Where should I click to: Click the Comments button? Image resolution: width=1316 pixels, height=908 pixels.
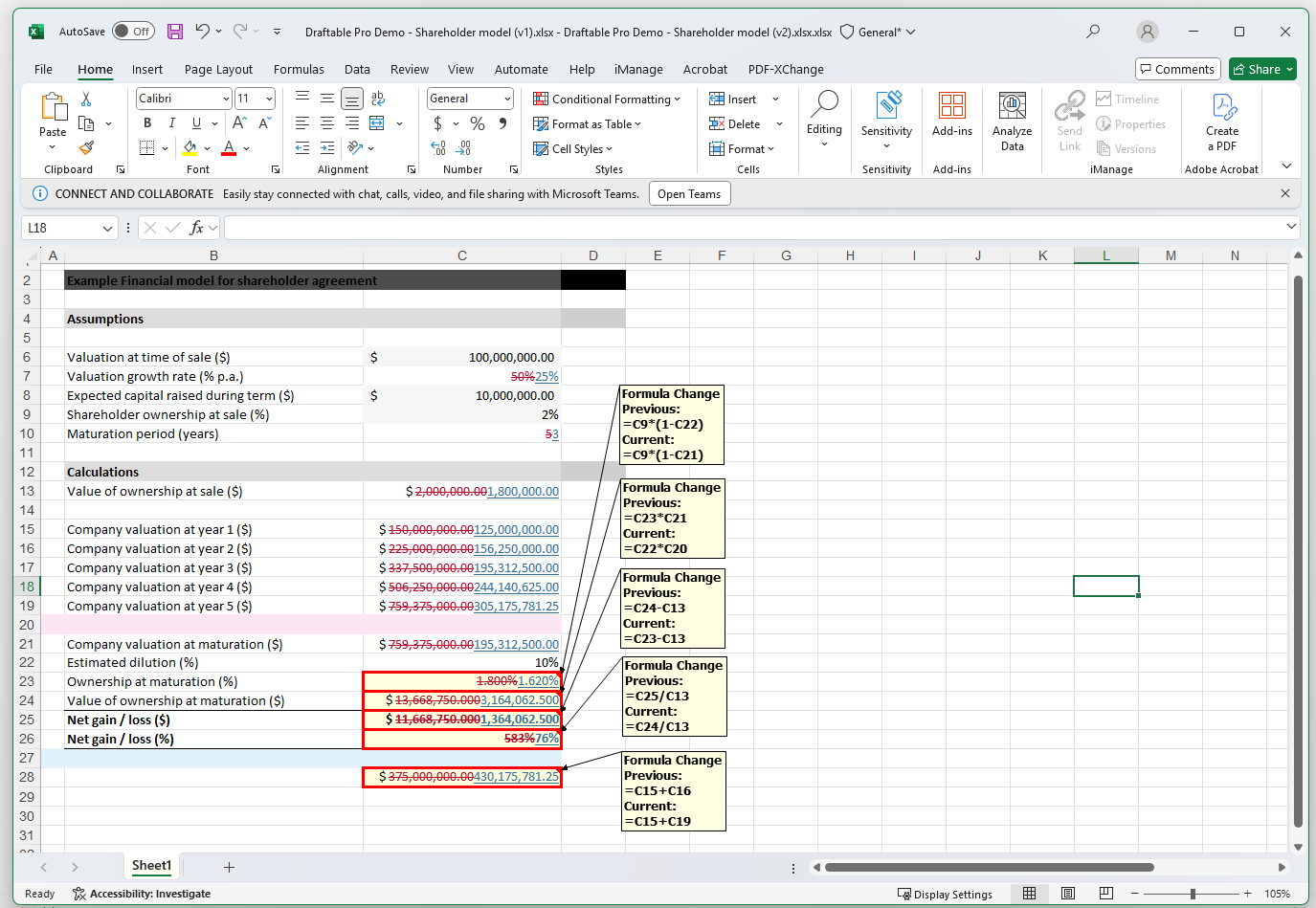(1177, 69)
